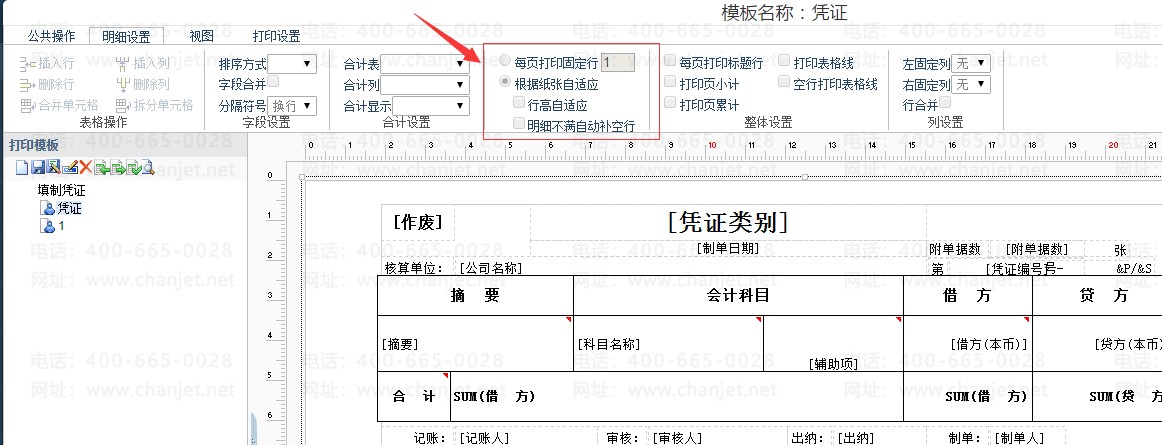
Task: Click the import template icon with left arrow
Action: 102,168
